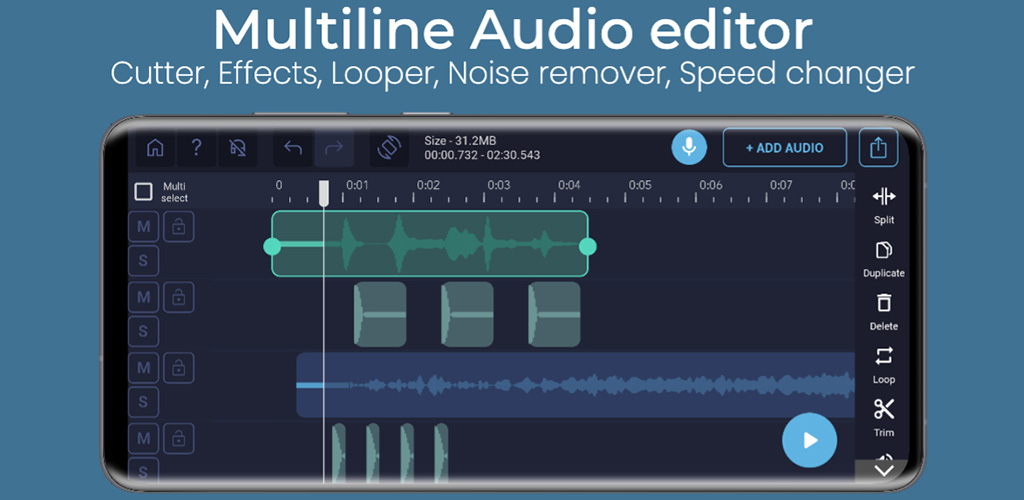Loop the selected clip
This screenshot has height=500, width=1024.
(x=884, y=366)
